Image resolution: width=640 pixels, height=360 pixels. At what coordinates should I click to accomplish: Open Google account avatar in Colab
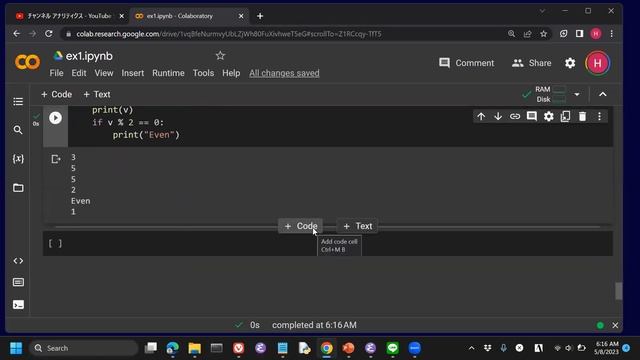point(598,63)
